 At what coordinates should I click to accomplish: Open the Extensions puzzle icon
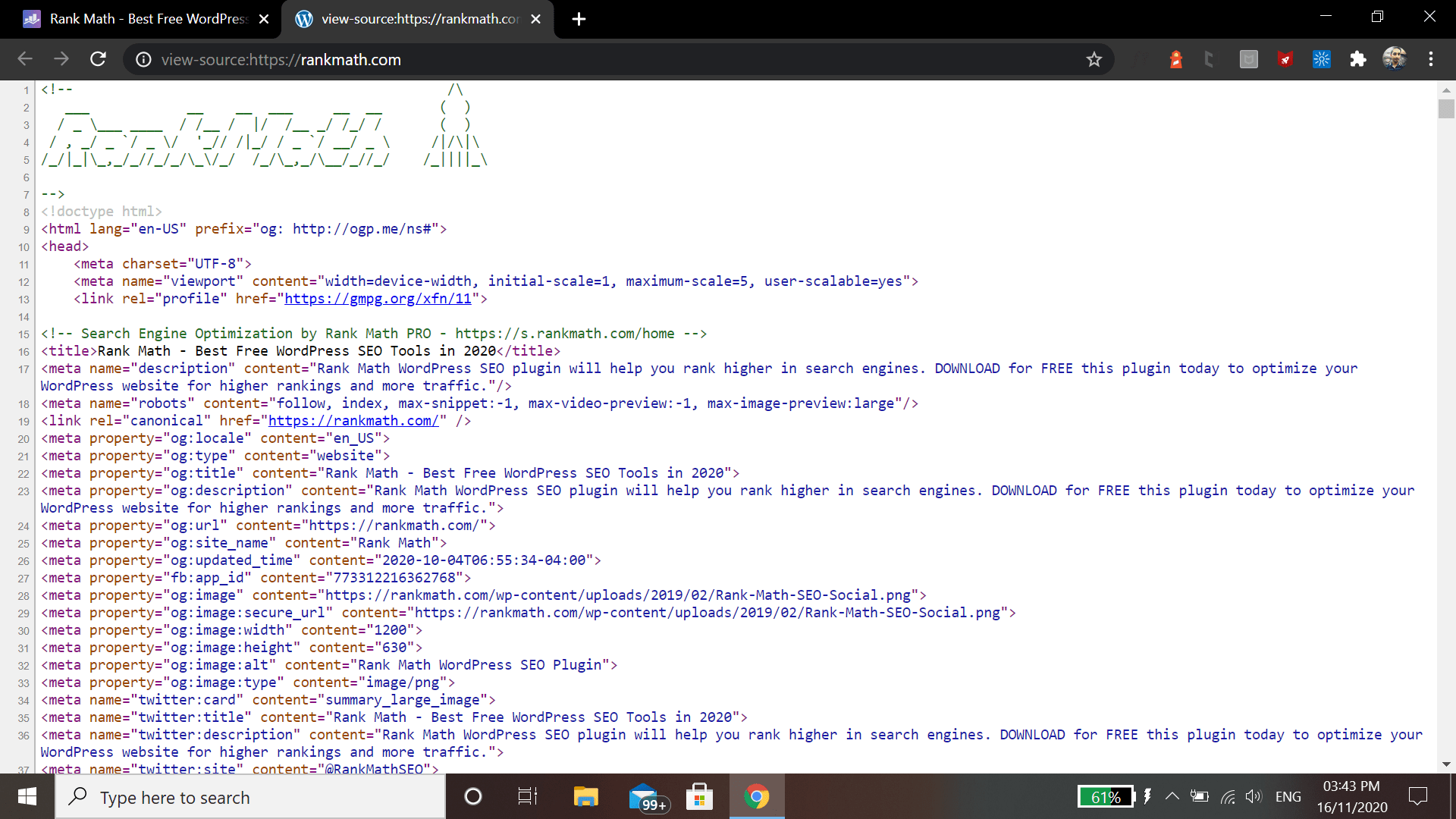(1357, 59)
